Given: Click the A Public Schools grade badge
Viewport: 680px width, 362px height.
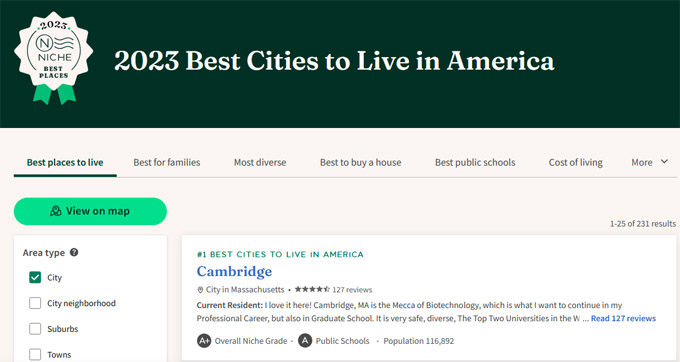Looking at the screenshot, I should (305, 341).
